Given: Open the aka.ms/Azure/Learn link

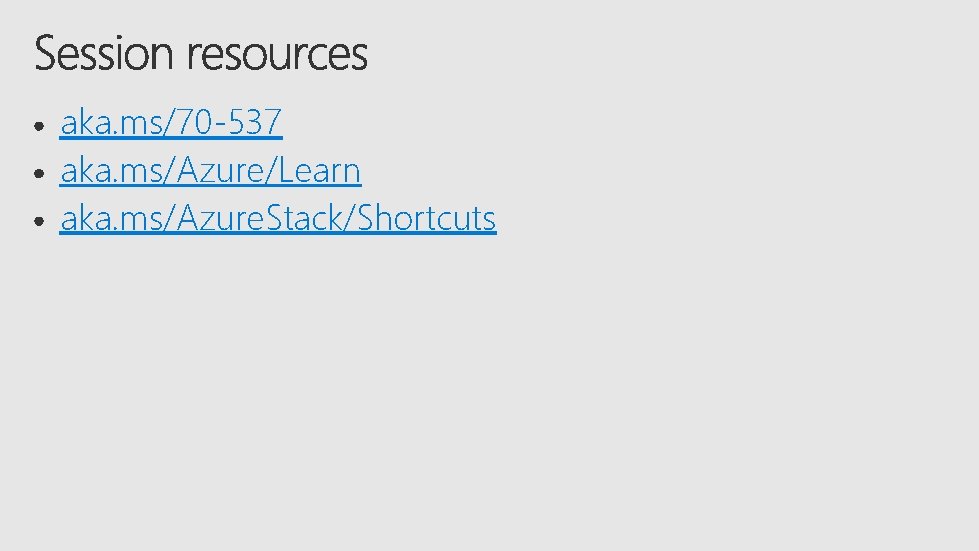Looking at the screenshot, I should click(210, 170).
